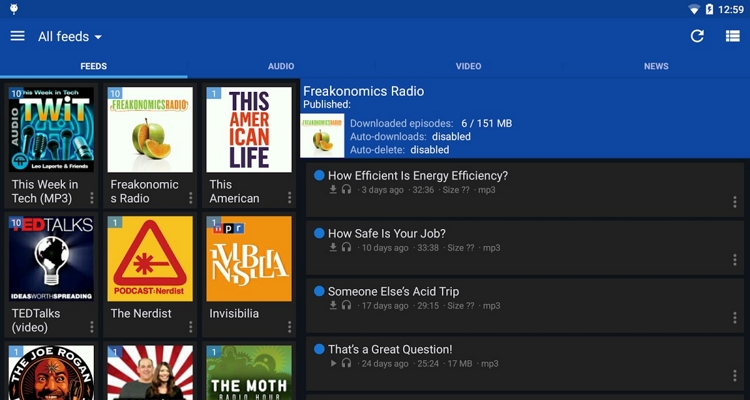Tap the Wi-Fi status icon
Image resolution: width=750 pixels, height=400 pixels.
tap(694, 9)
